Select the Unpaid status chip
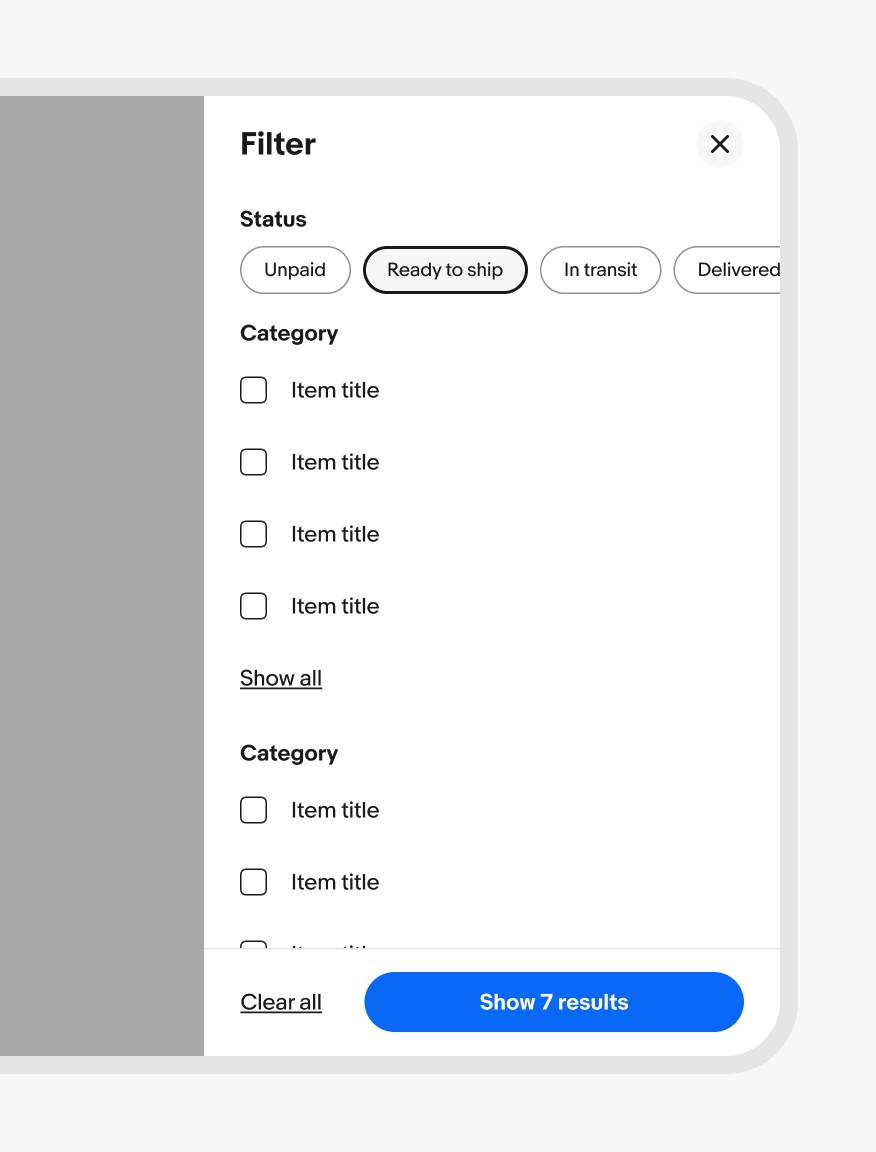The height and width of the screenshot is (1152, 876). (295, 270)
